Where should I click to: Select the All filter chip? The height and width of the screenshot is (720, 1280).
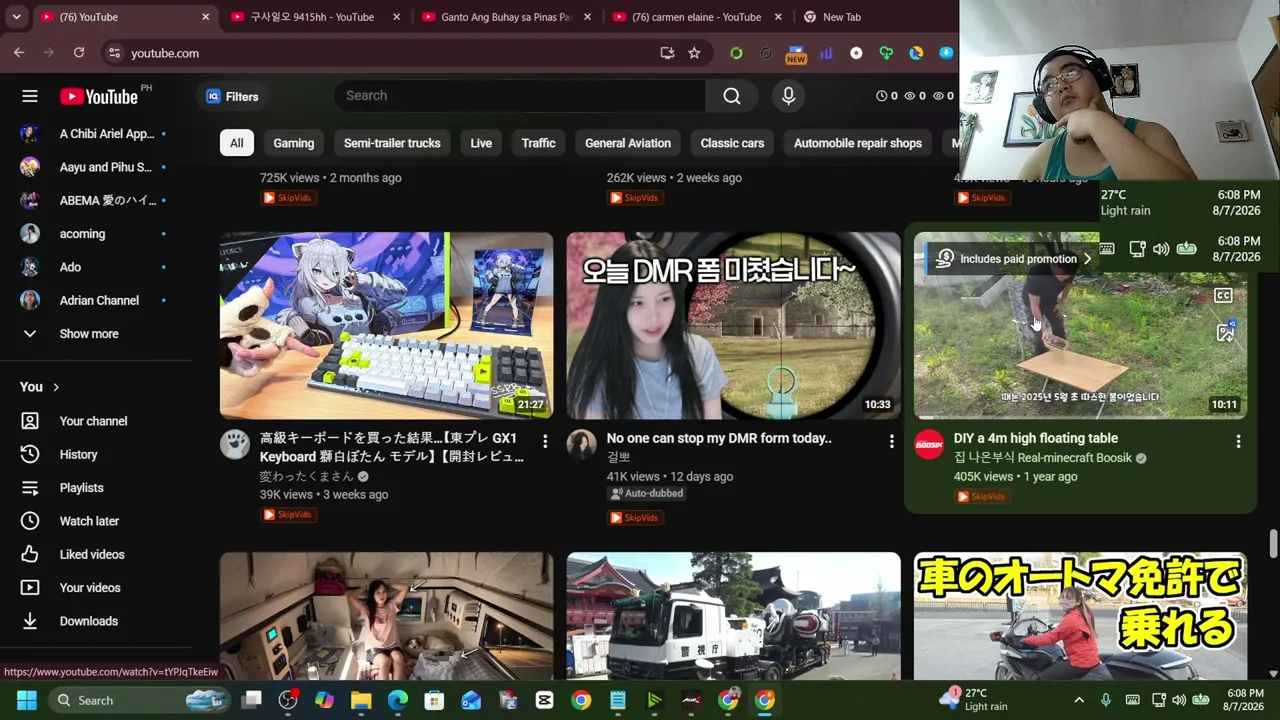[x=236, y=143]
